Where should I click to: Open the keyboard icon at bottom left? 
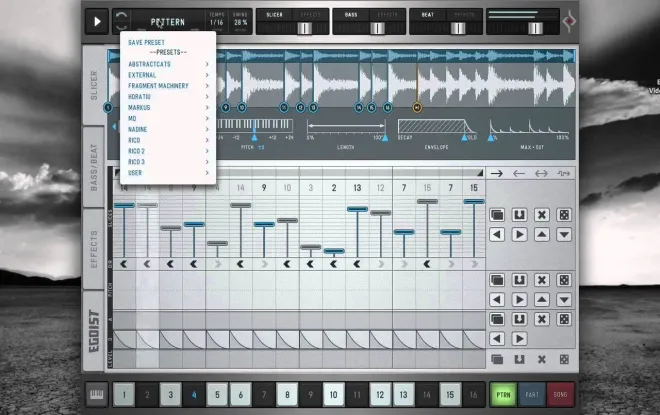tap(97, 394)
